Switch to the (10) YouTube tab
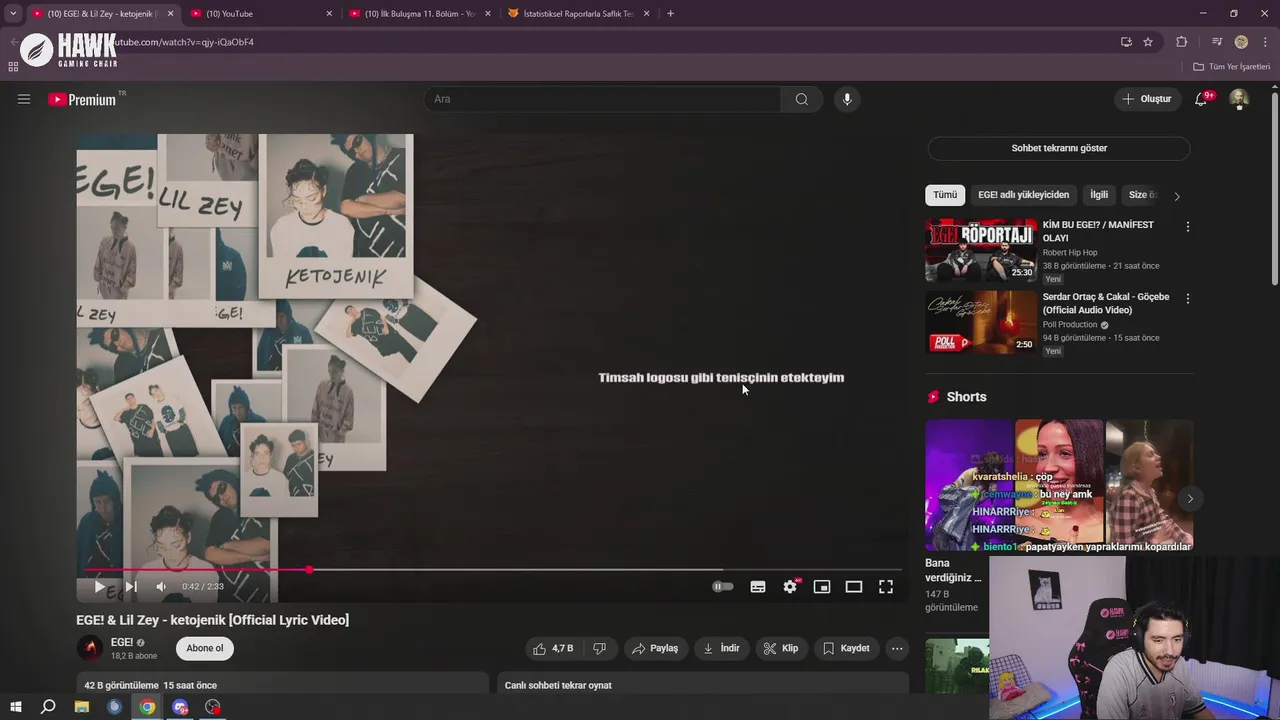Viewport: 1280px width, 720px height. tap(260, 14)
